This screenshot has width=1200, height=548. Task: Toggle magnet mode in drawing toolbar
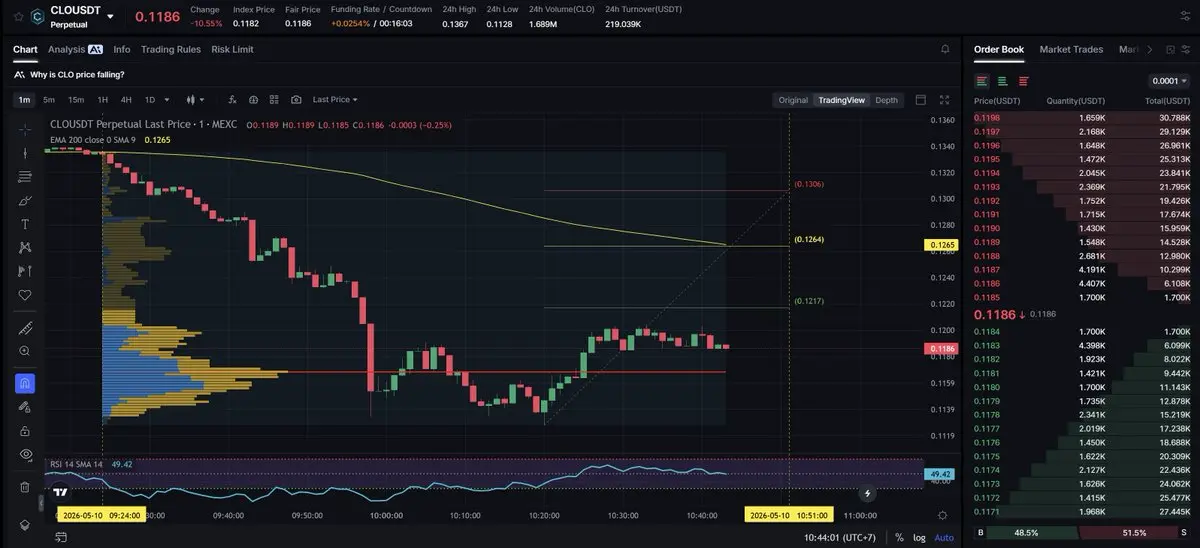point(25,383)
